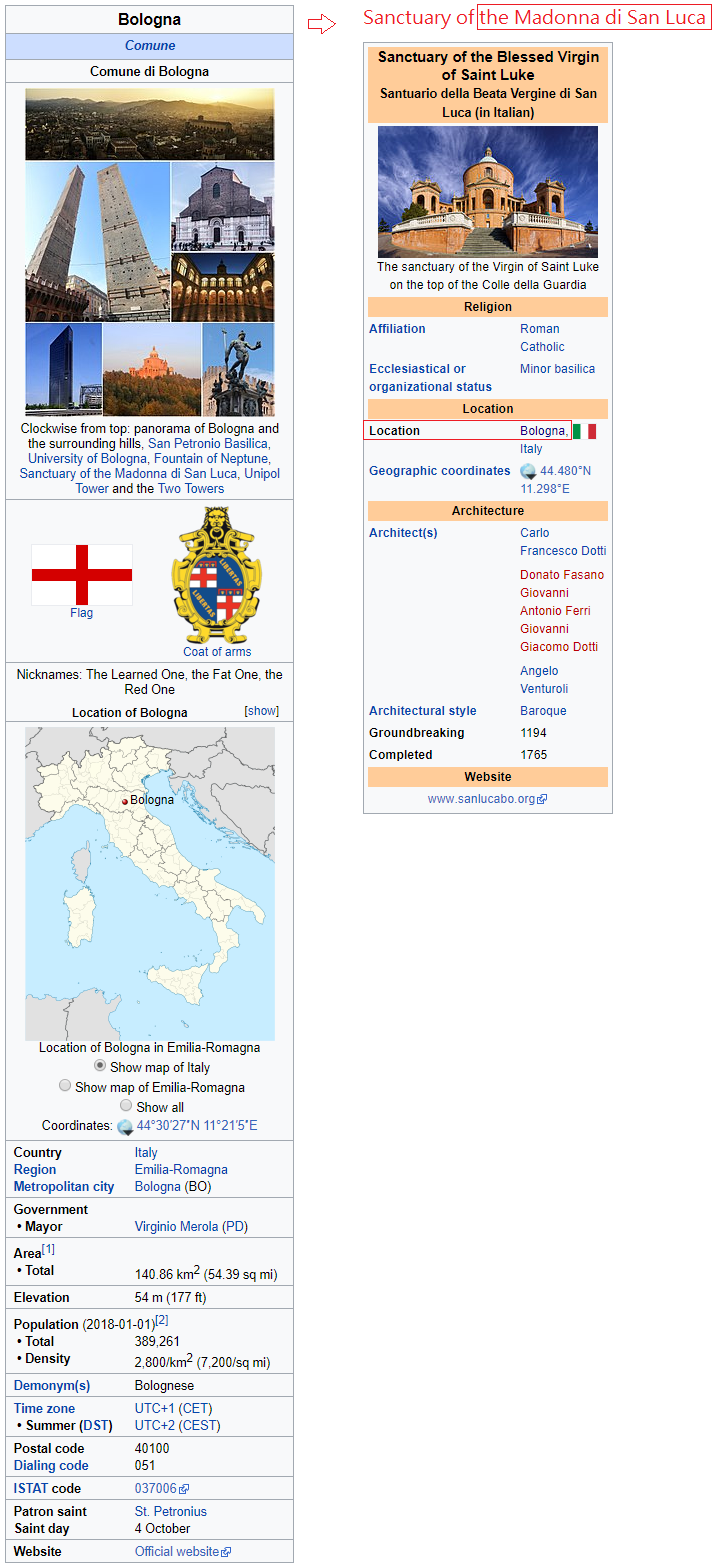
Task: Click the Affiliation label link
Action: pos(397,329)
